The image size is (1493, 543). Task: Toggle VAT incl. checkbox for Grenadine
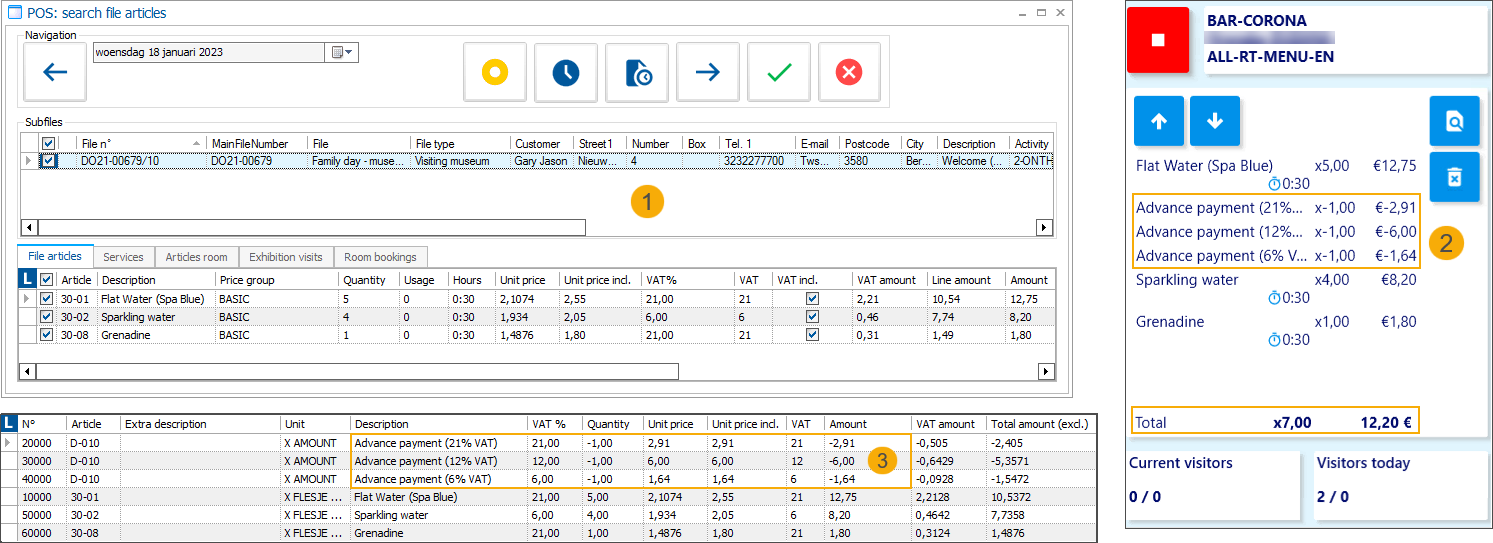(x=812, y=335)
